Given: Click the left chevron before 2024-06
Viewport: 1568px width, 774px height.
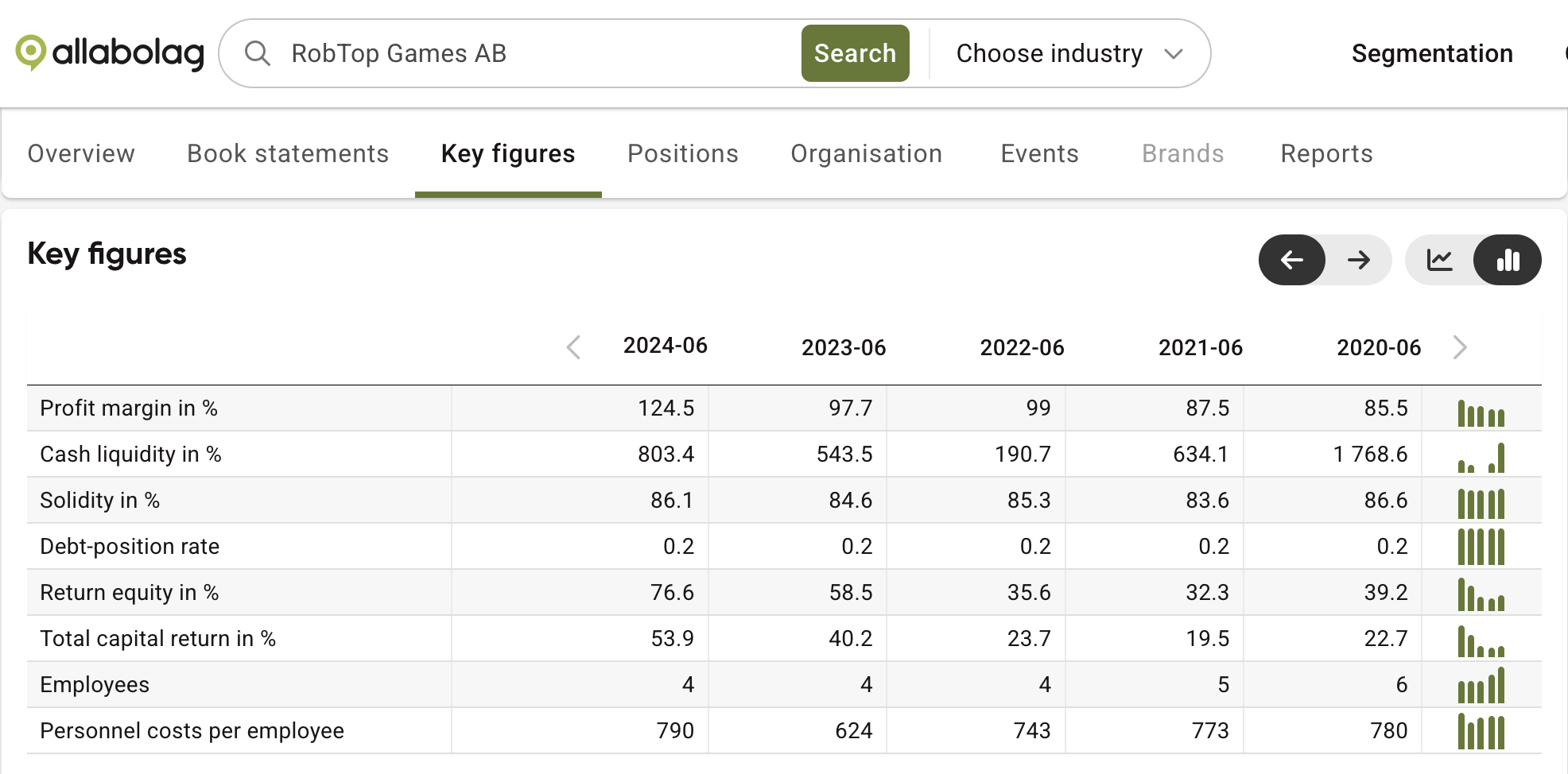Looking at the screenshot, I should (573, 347).
